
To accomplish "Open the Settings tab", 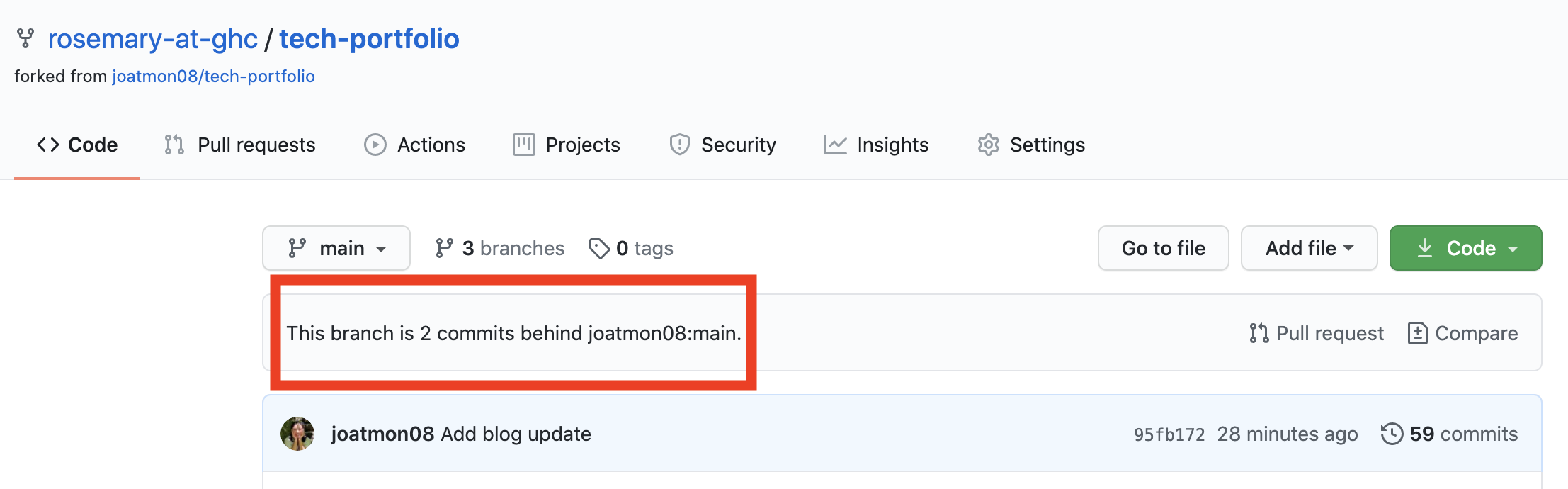I will [1031, 145].
